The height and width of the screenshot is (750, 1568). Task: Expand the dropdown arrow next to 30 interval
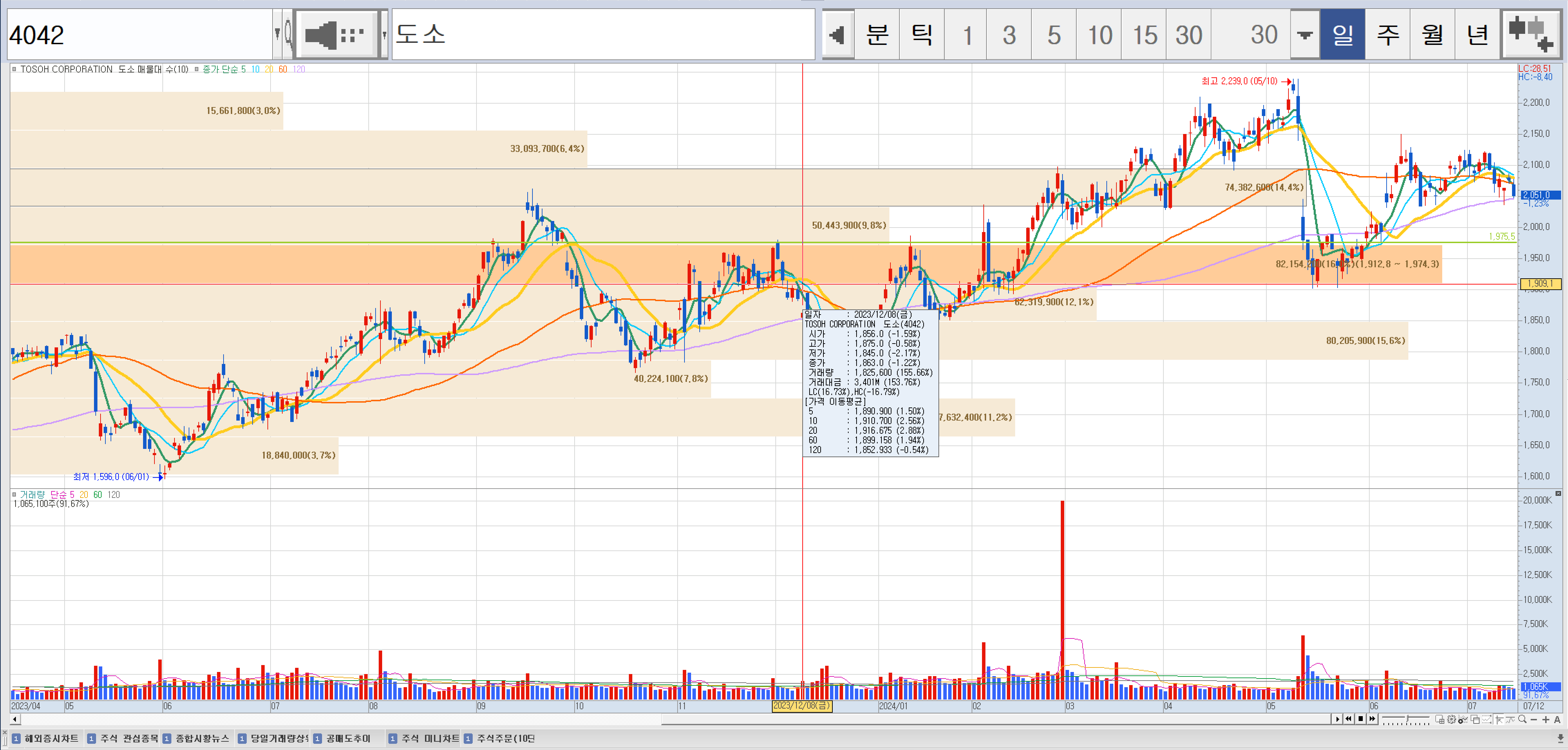click(1304, 35)
